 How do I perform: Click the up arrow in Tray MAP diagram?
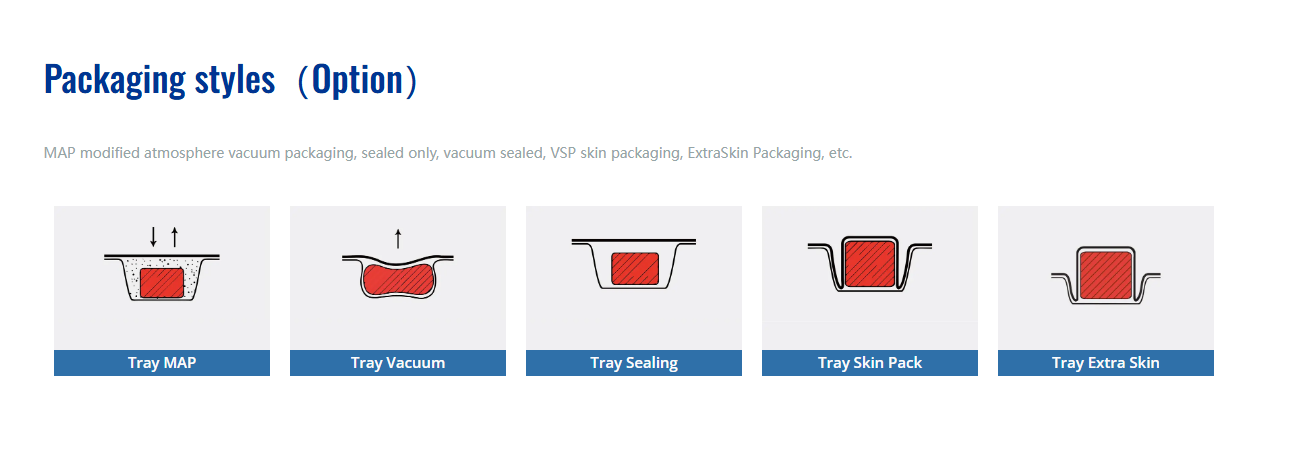click(x=175, y=237)
